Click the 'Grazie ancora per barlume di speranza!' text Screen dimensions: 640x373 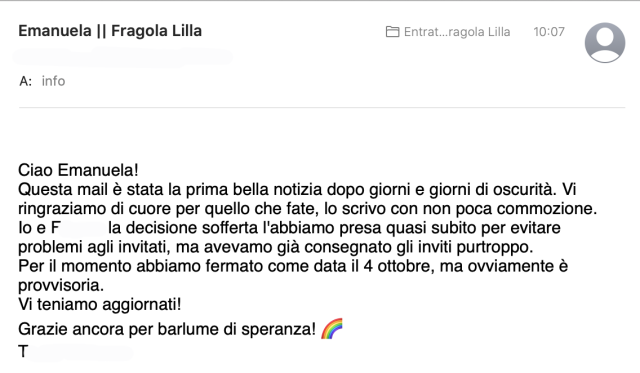167,329
